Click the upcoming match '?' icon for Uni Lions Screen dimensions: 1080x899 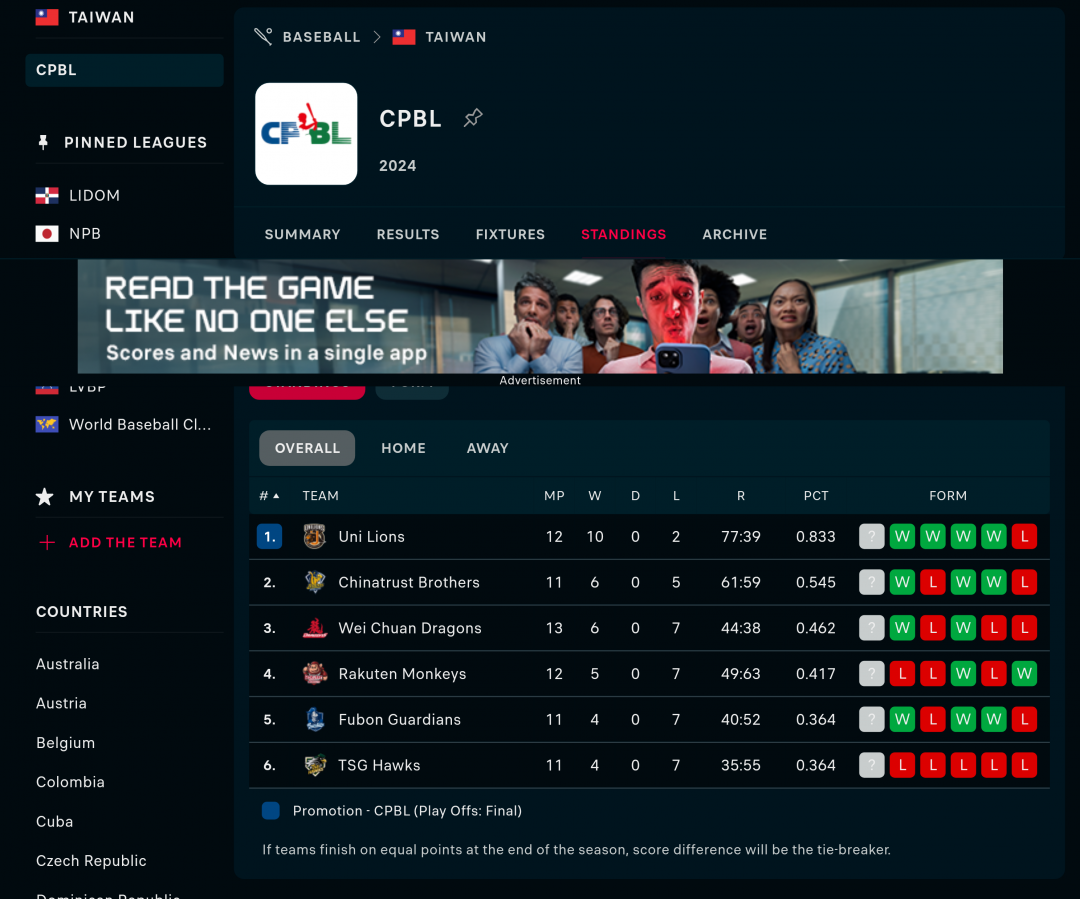click(x=871, y=537)
